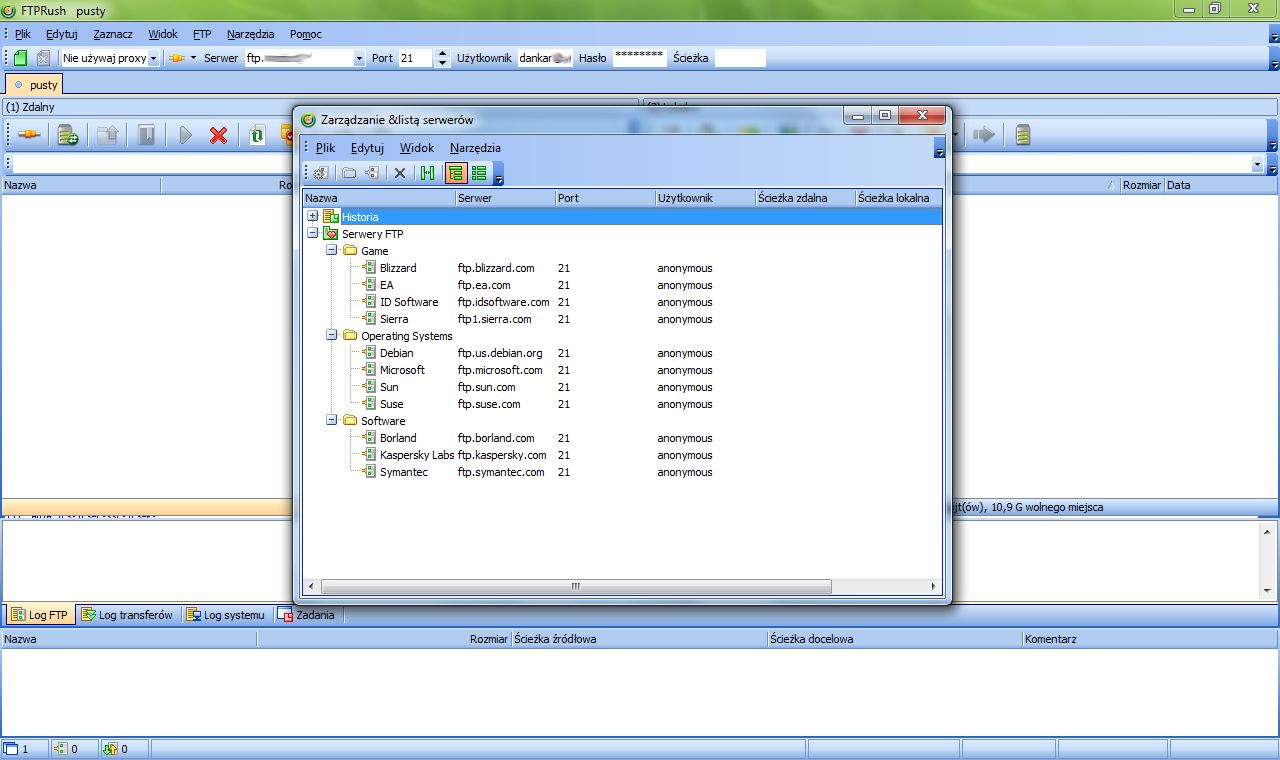Toggle the flat list view icon in server list

[479, 173]
